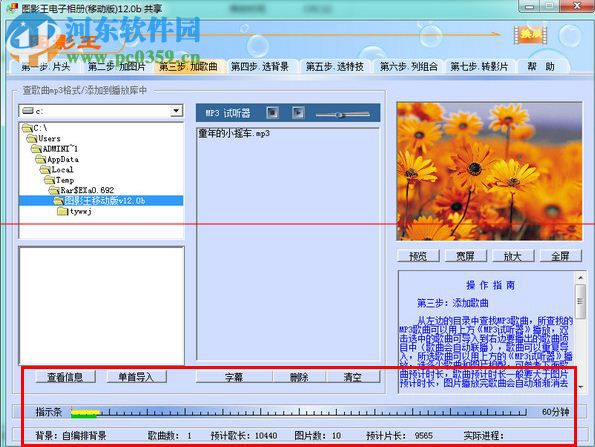Select 童年的小摇车.mp3 in the playlist
Viewport: 595px width, 447px height.
click(234, 134)
